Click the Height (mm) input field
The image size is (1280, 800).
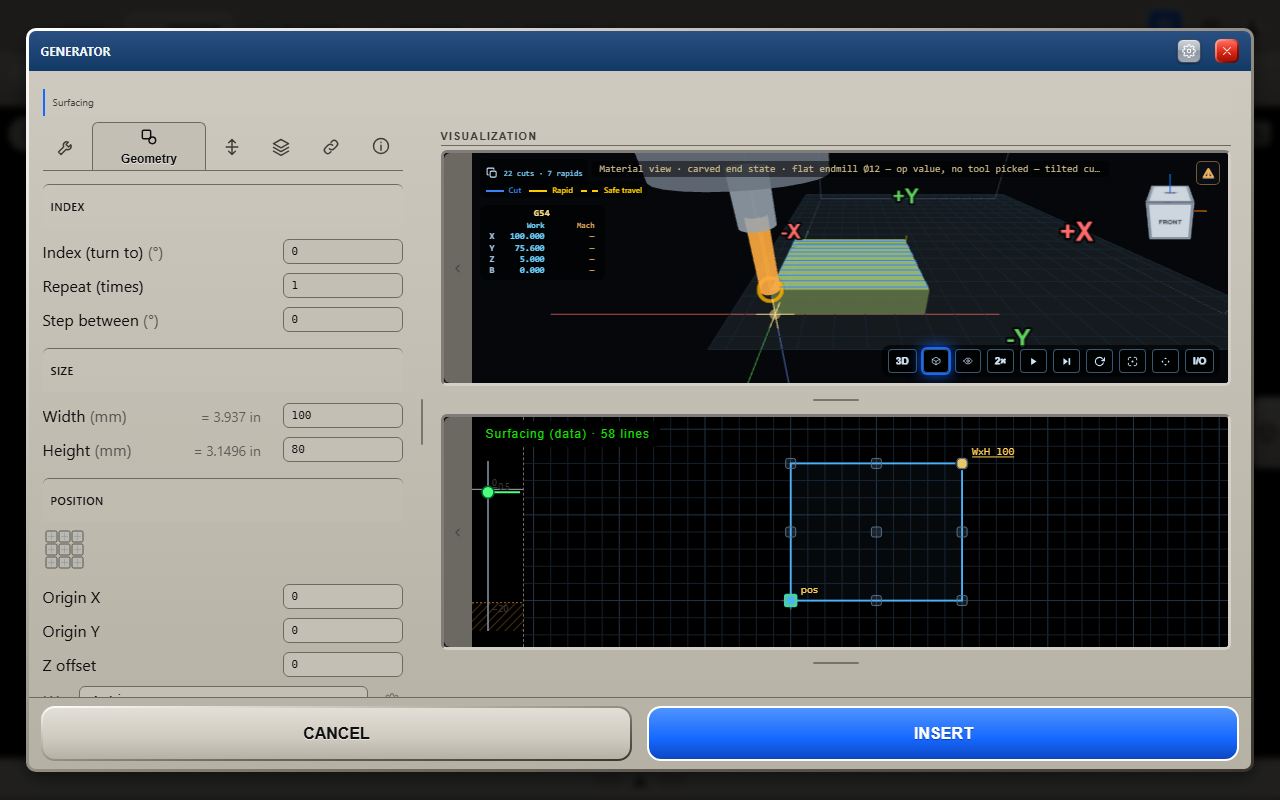(x=343, y=450)
